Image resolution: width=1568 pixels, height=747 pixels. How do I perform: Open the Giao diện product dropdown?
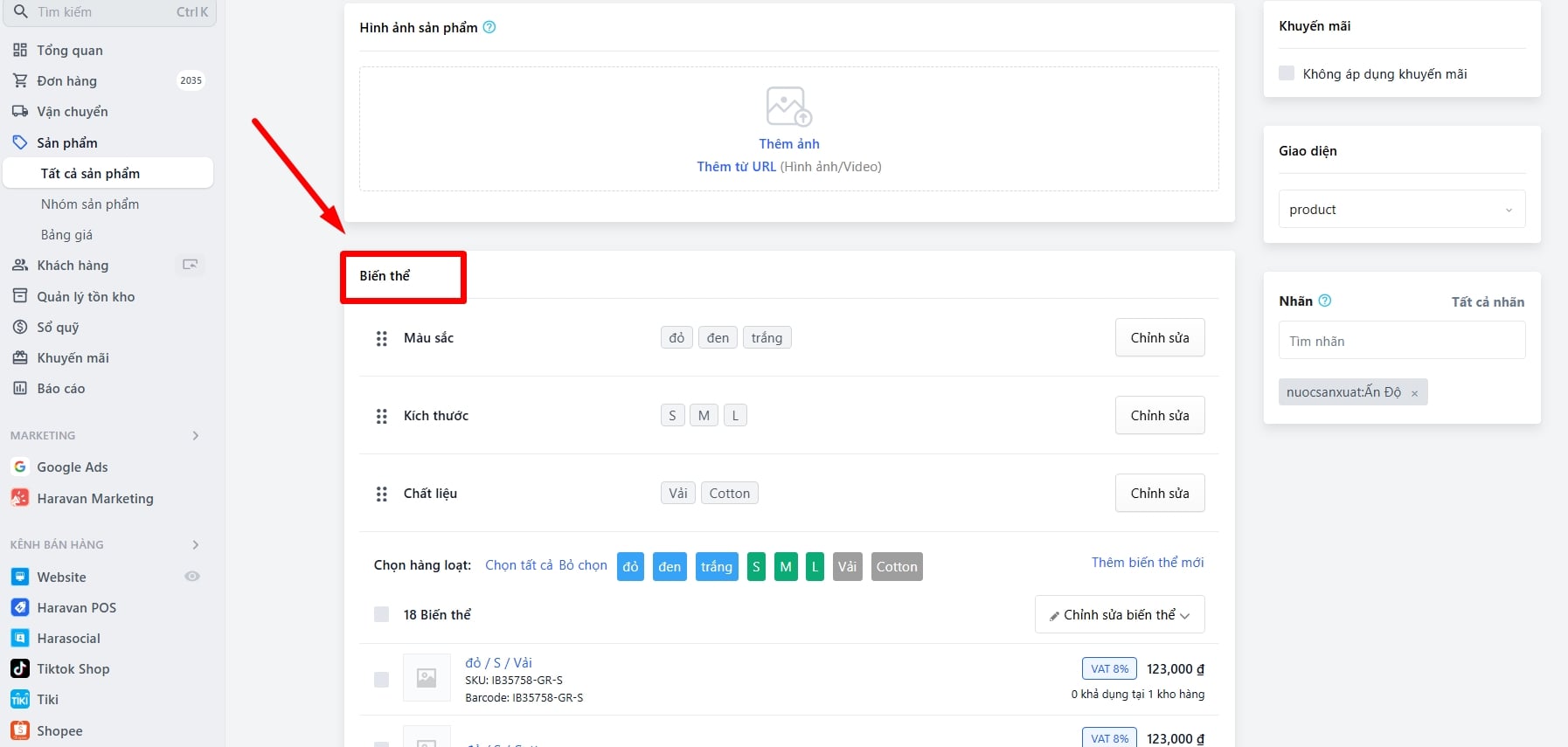[x=1401, y=210]
